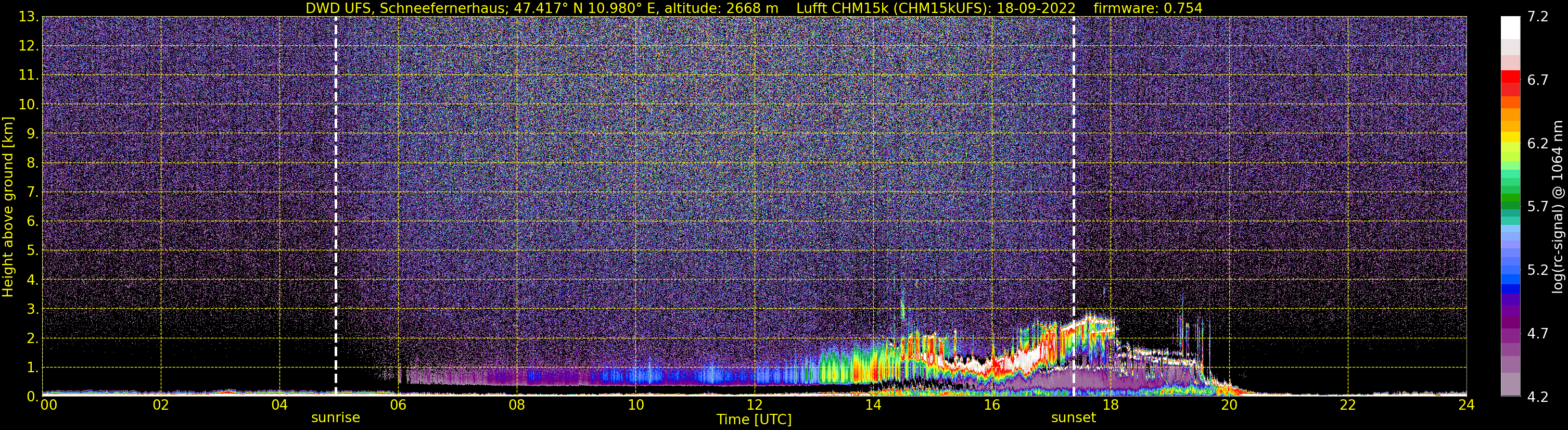This screenshot has height=430, width=1568.
Task: Click the 'sunset' label below the time axis
Action: [1073, 418]
